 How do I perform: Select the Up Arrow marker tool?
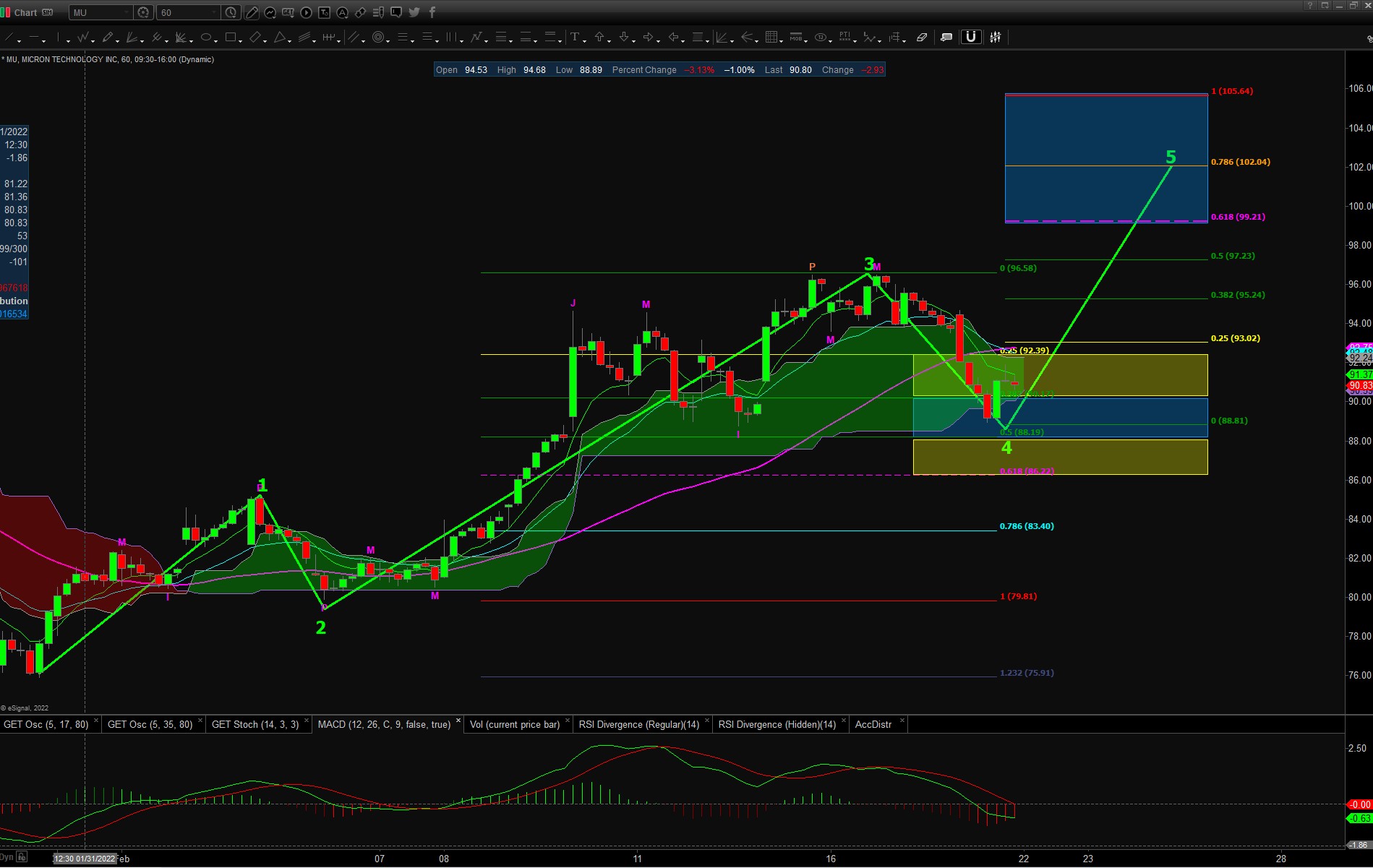(x=599, y=38)
